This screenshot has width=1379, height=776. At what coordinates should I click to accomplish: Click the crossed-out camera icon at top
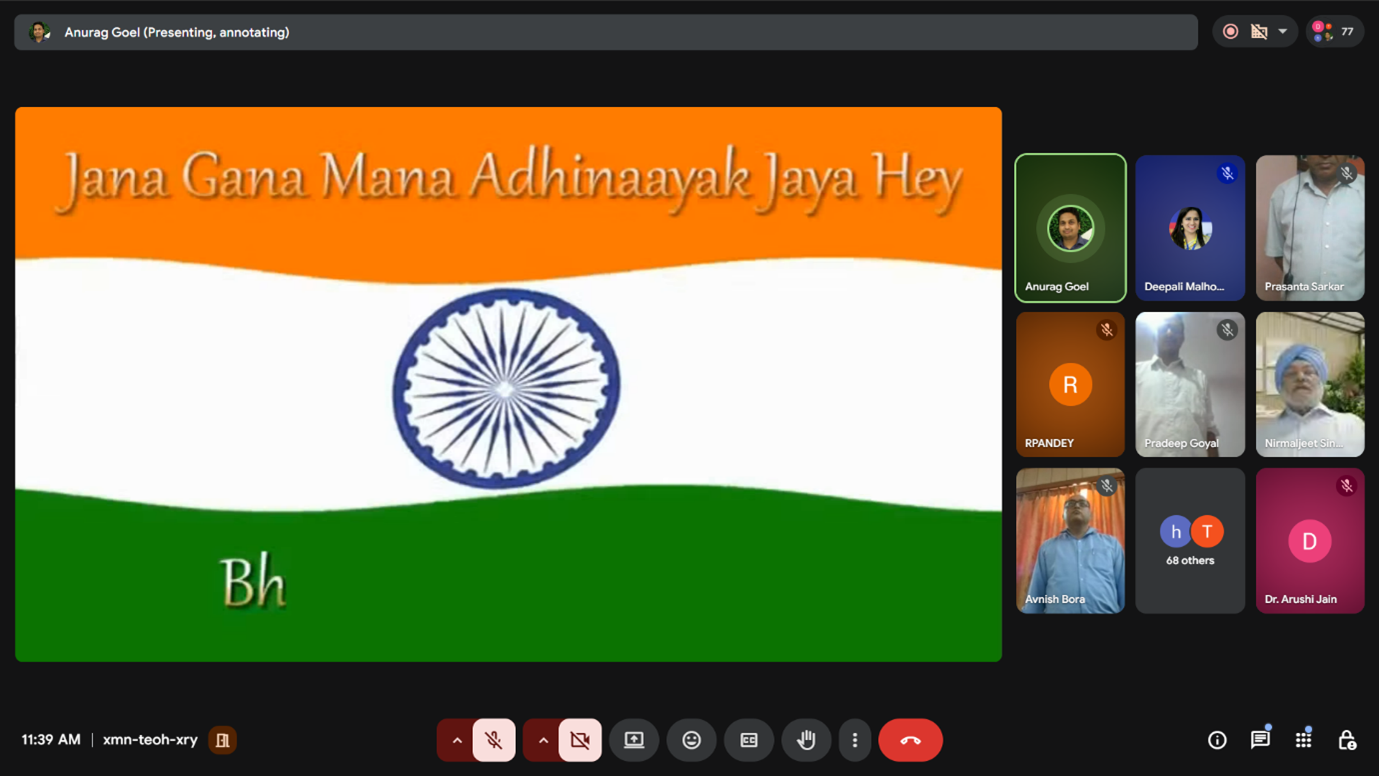pyautogui.click(x=1259, y=32)
